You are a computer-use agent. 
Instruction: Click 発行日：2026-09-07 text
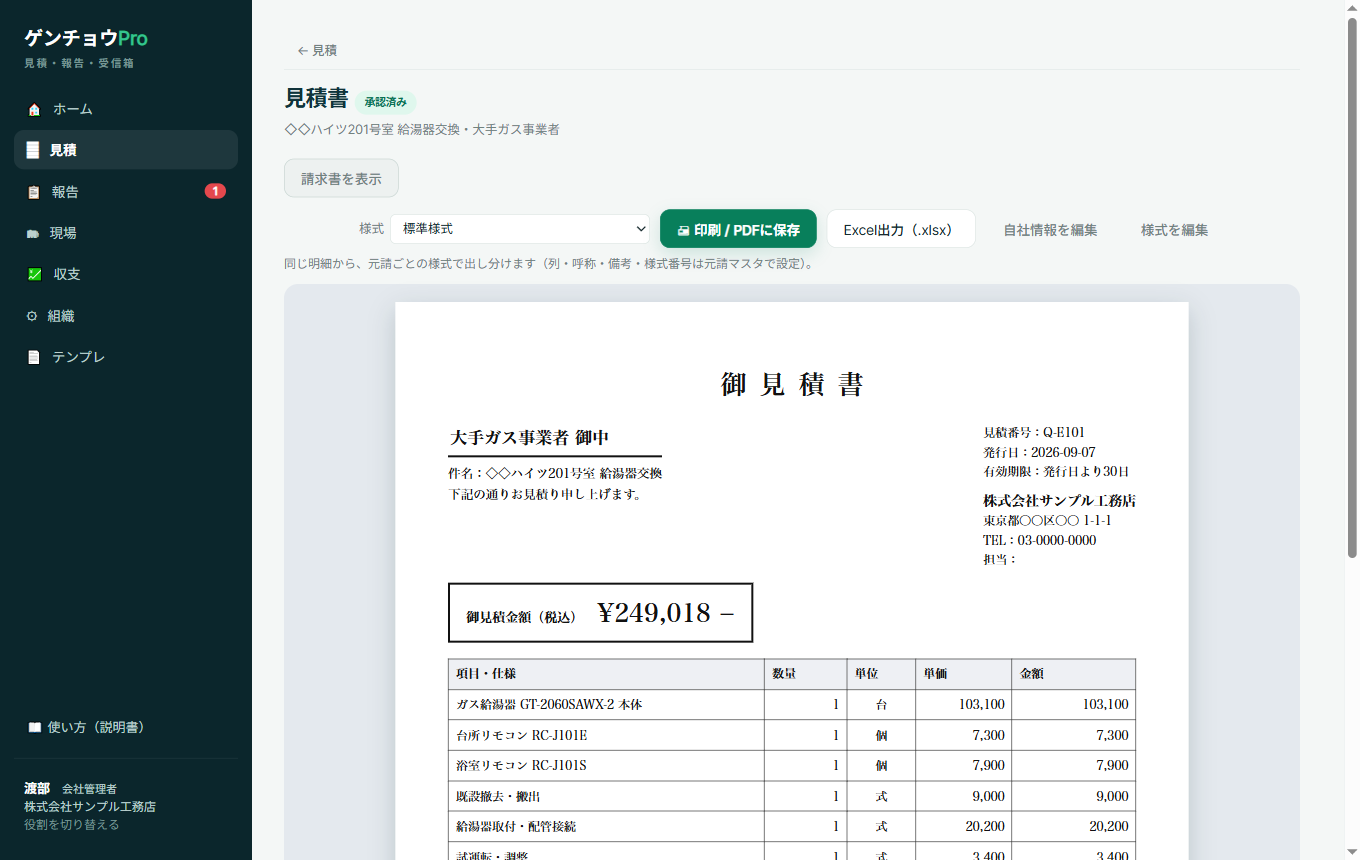[1039, 452]
